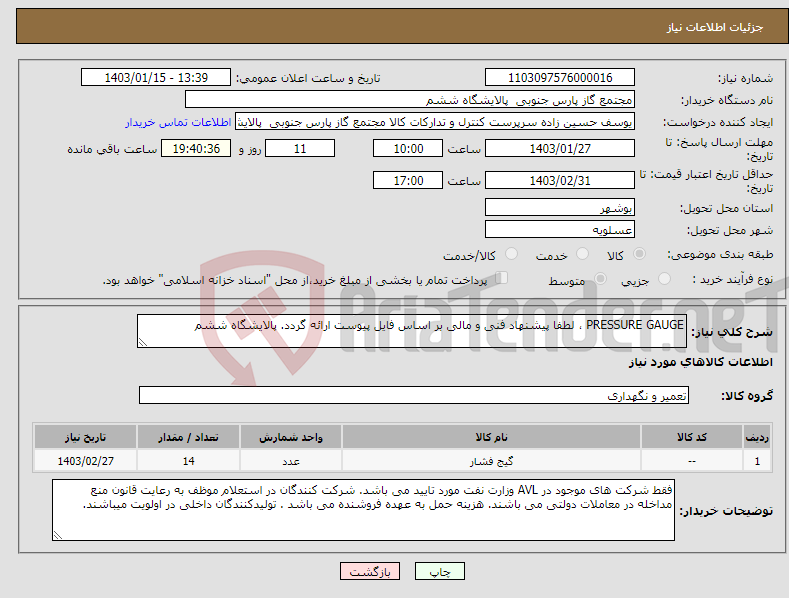Click the price validity date 1403/02/31

click(x=560, y=180)
